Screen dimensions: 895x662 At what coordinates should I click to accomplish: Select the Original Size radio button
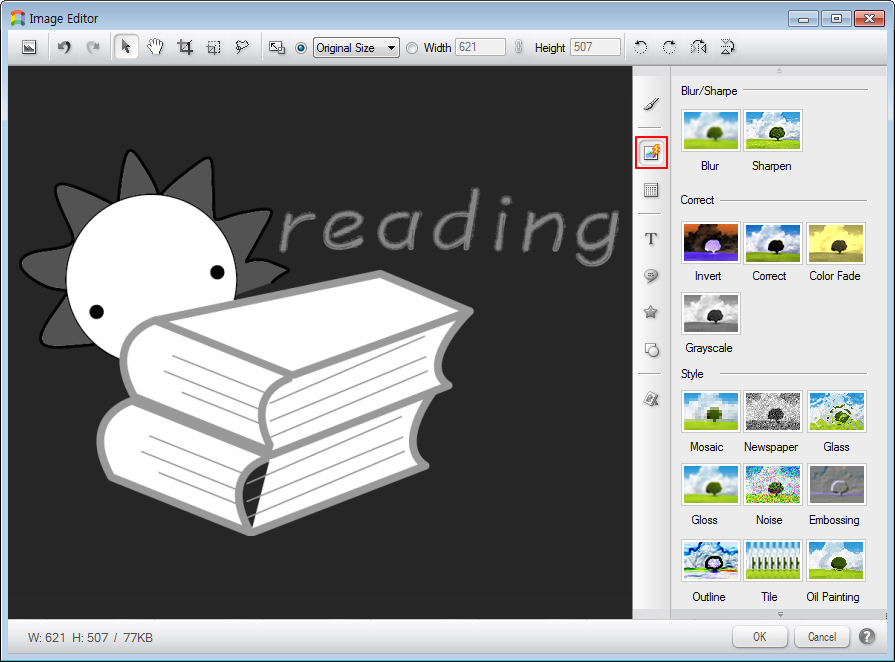click(x=301, y=47)
